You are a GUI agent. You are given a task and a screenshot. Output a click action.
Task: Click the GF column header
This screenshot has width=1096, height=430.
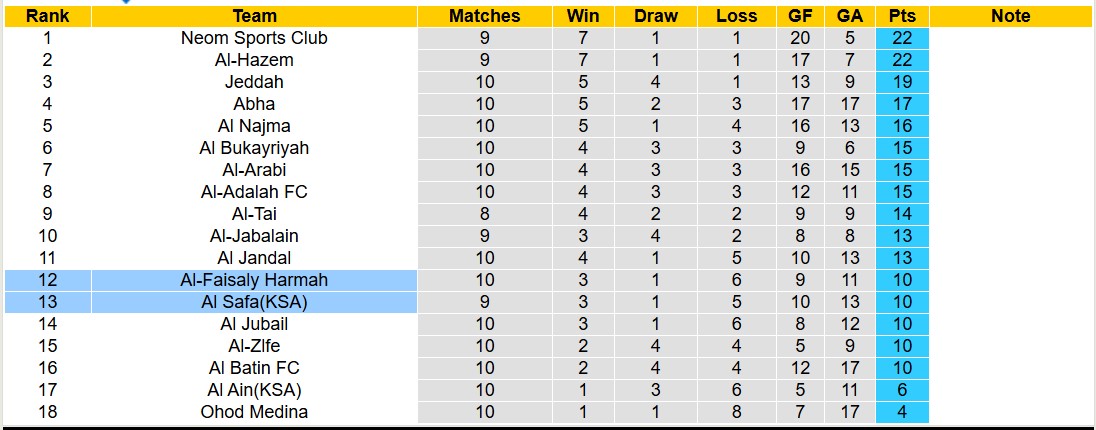800,16
